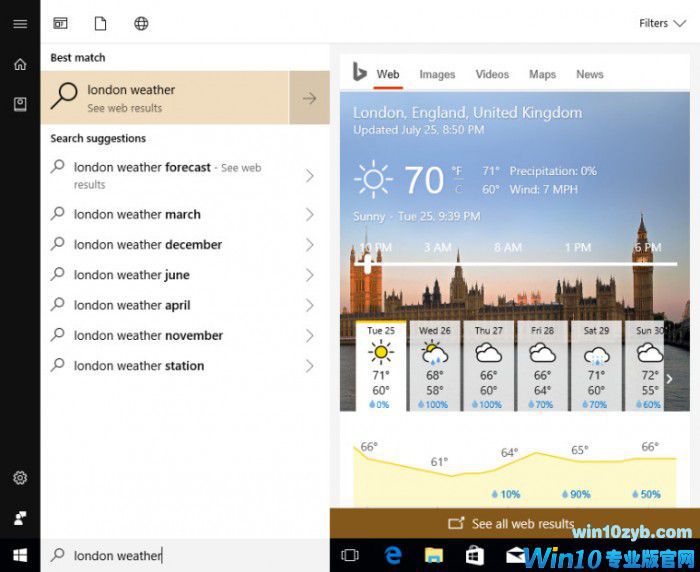Open Microsoft Edge from taskbar
The image size is (700, 572).
tap(393, 555)
